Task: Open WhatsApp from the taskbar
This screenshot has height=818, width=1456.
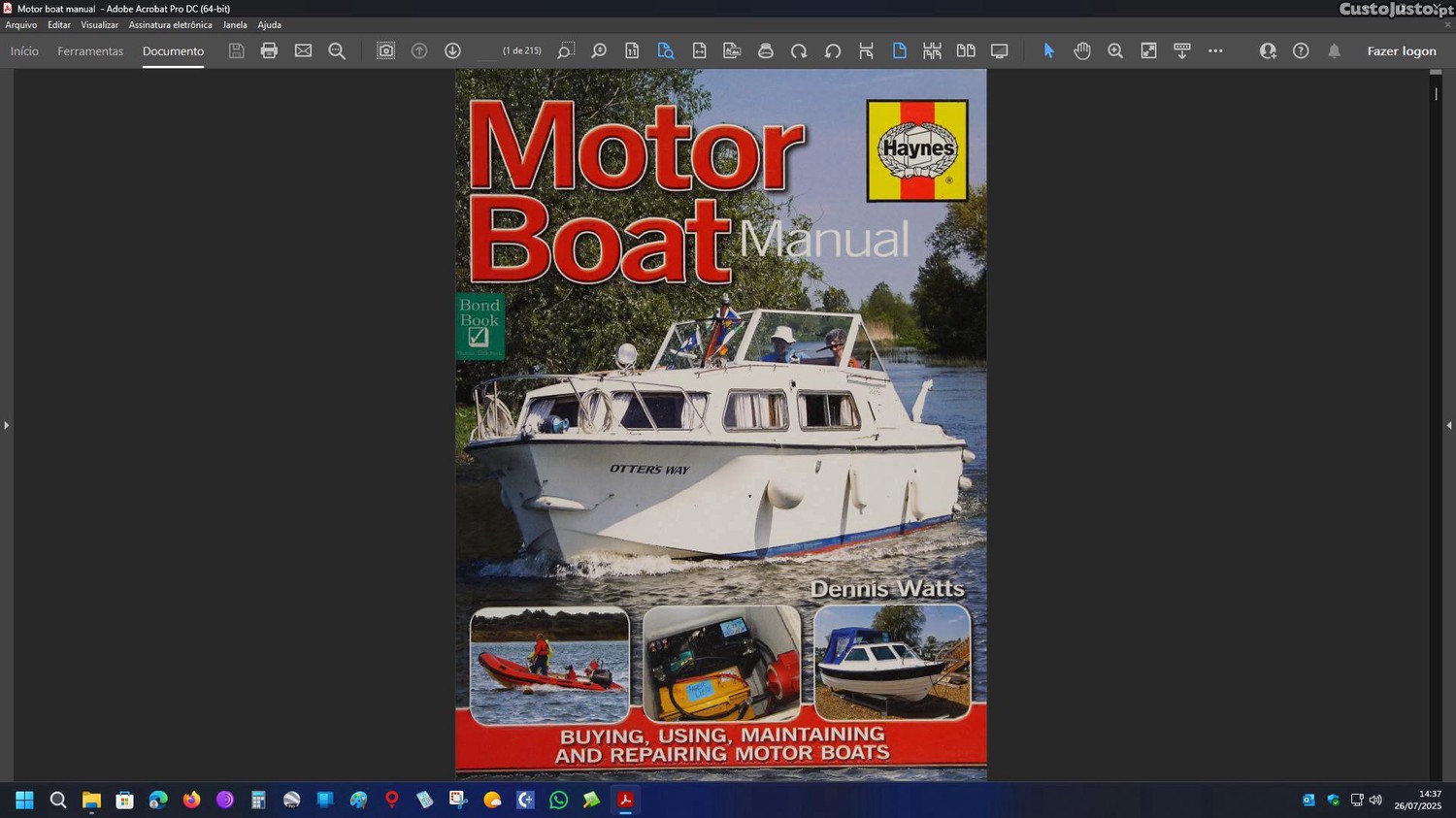Action: pos(558,800)
